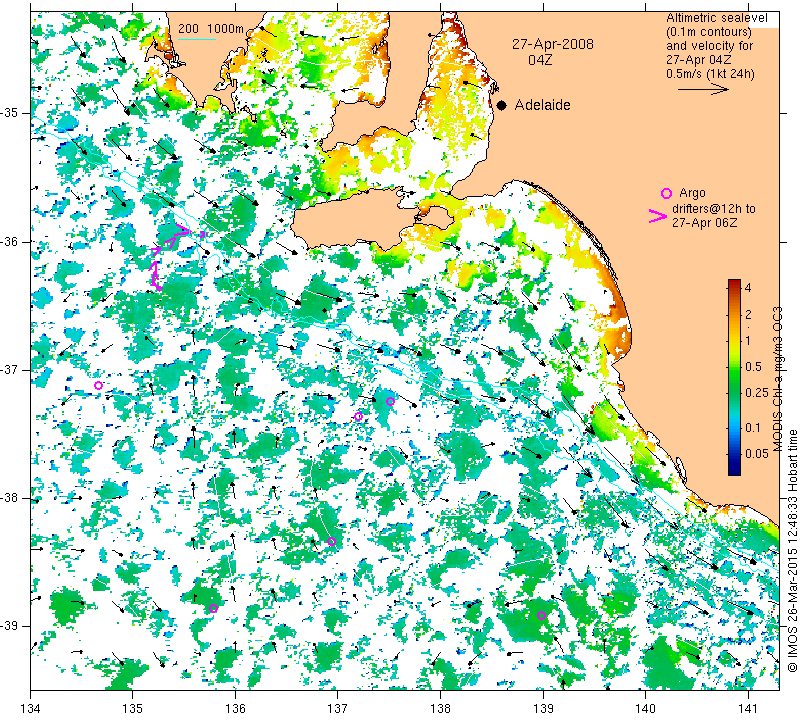Click 'drifters@12h to' legend text
The image size is (800, 720).
[713, 209]
